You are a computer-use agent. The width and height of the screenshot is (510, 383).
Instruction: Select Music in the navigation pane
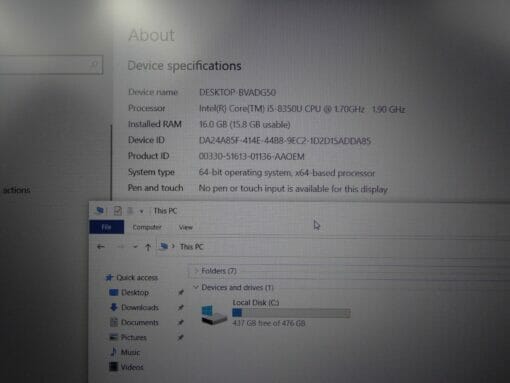click(130, 352)
